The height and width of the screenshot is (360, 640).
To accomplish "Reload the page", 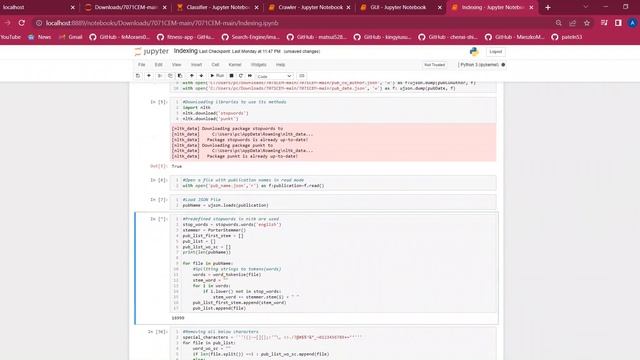I will tap(22, 23).
